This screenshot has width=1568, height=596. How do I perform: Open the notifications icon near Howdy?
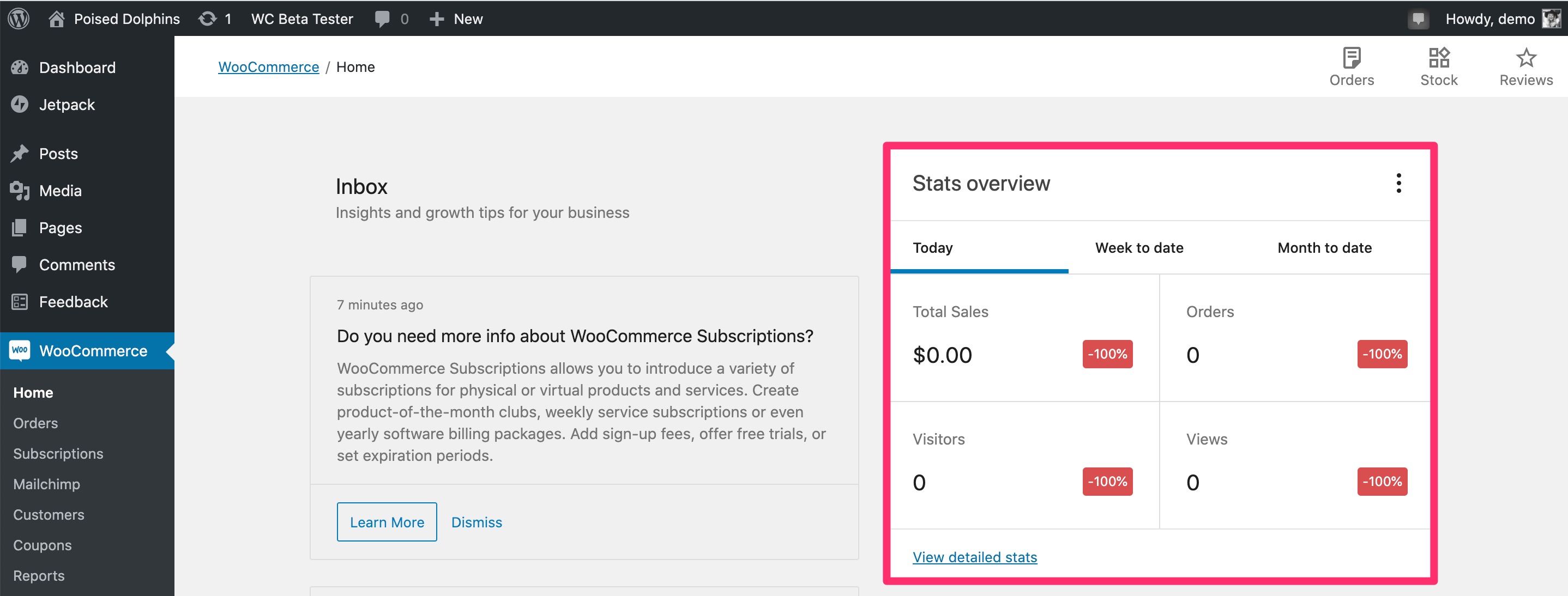1418,19
